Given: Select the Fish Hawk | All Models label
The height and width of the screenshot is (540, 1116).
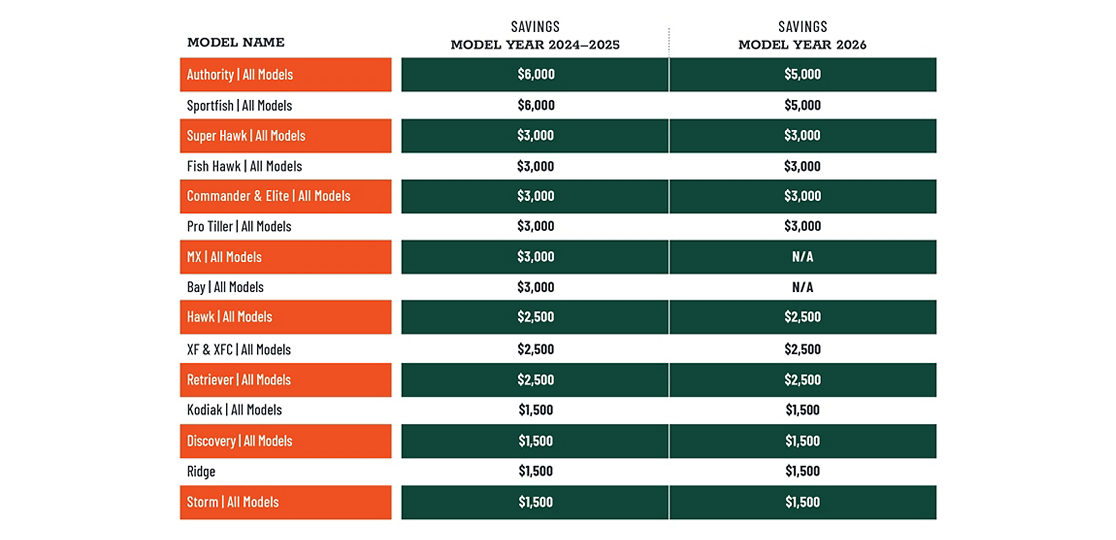Looking at the screenshot, I should [244, 166].
